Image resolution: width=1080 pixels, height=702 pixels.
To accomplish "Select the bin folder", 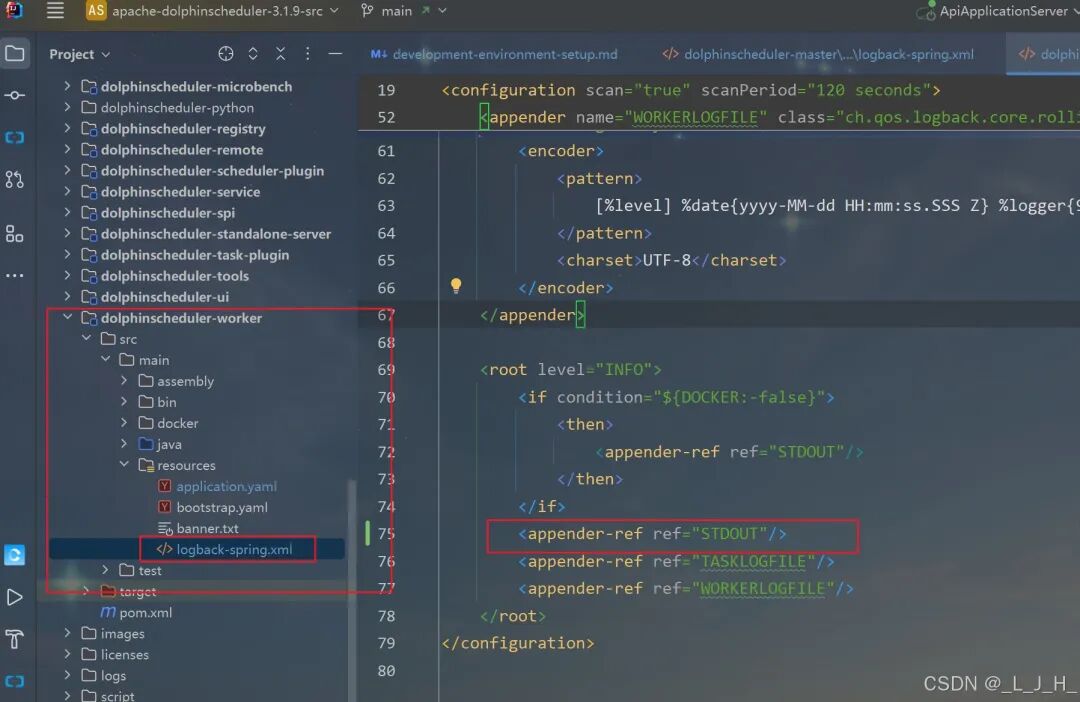I will pyautogui.click(x=166, y=402).
